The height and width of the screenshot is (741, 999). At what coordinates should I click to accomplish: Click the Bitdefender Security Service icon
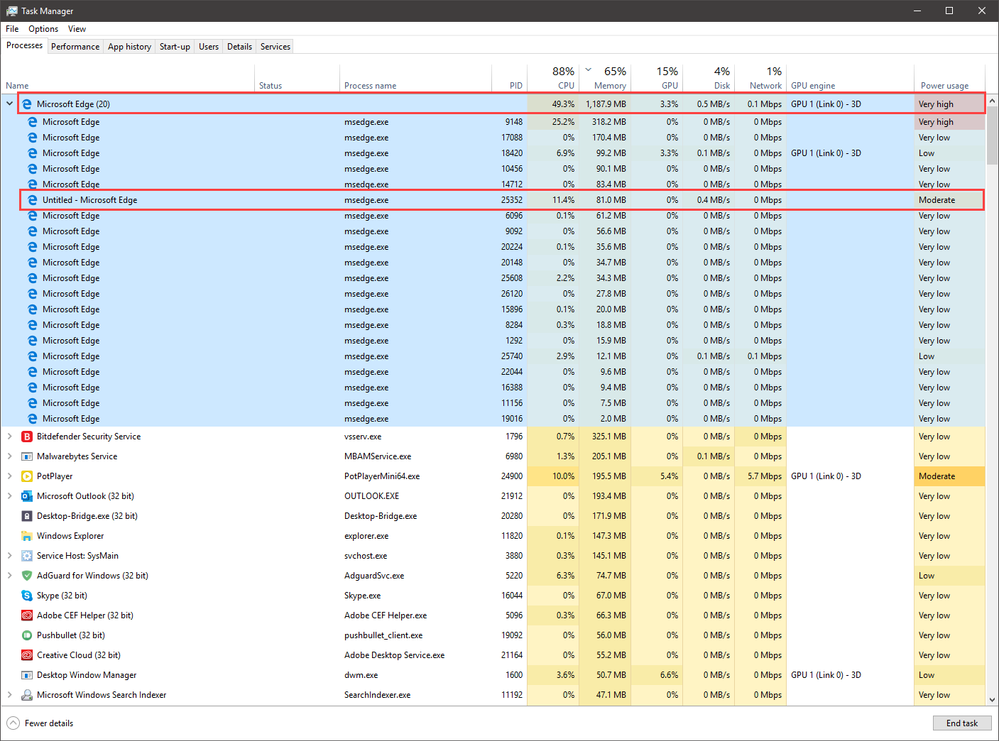(27, 436)
